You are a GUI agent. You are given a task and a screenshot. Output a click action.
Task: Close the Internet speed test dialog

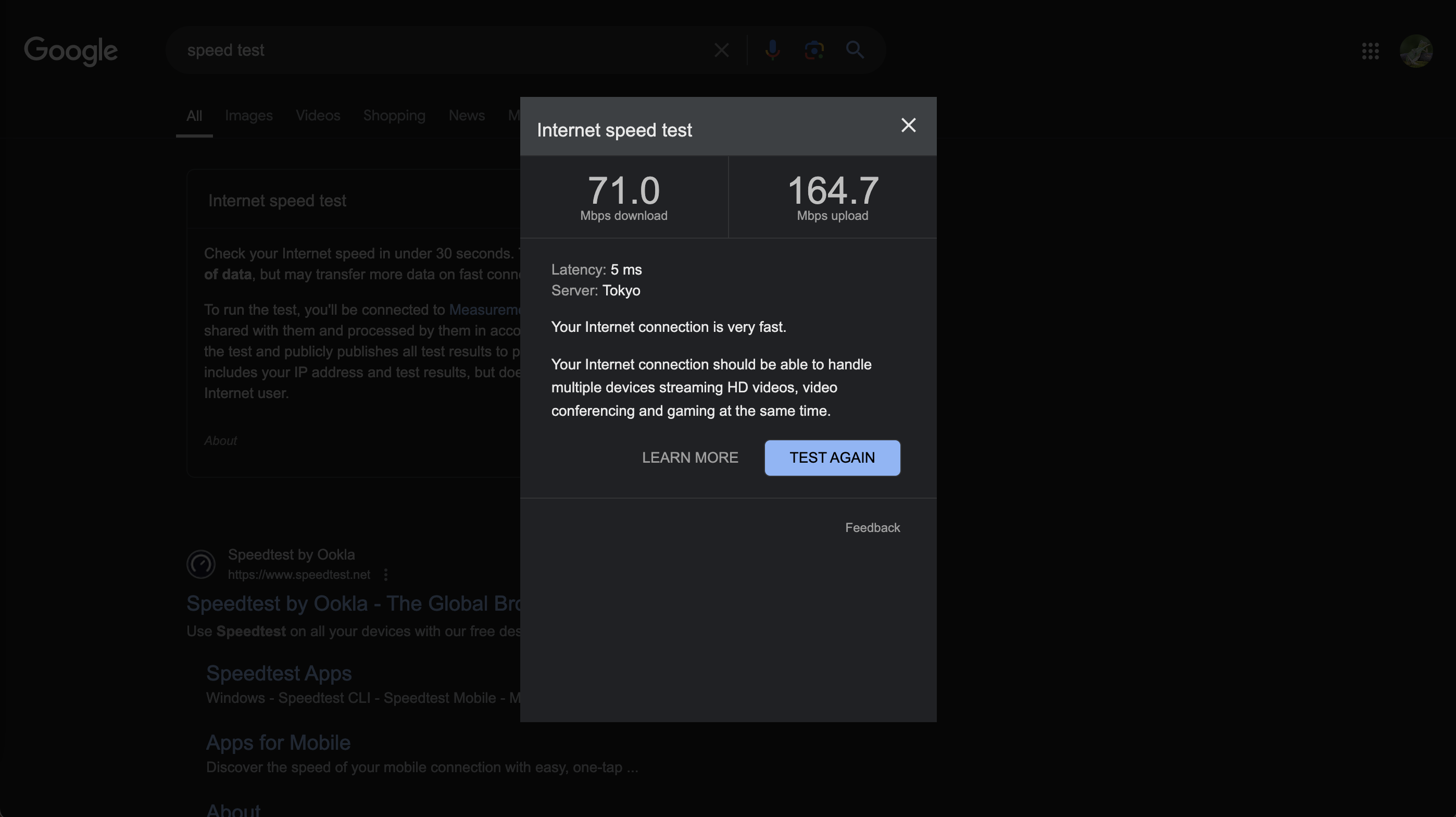[x=908, y=125]
